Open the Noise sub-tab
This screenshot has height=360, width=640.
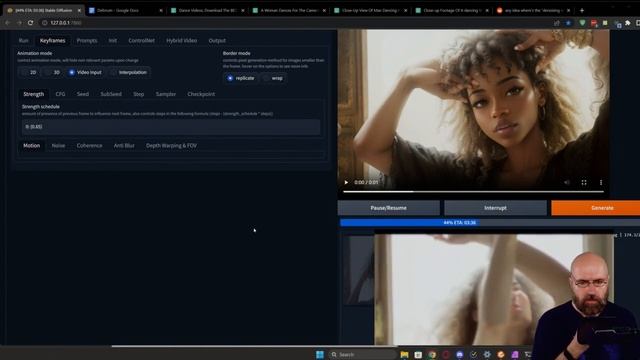(58, 145)
